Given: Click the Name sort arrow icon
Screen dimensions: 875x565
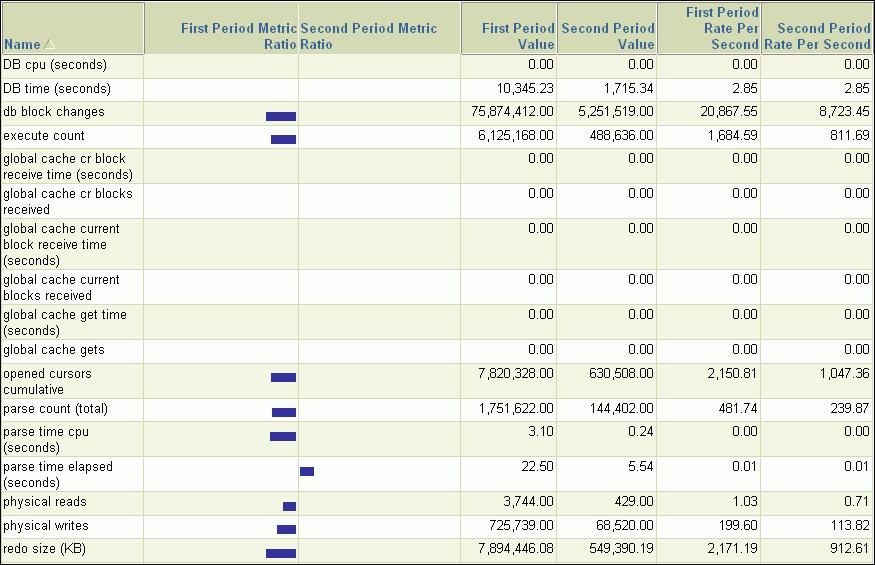Looking at the screenshot, I should [x=50, y=45].
